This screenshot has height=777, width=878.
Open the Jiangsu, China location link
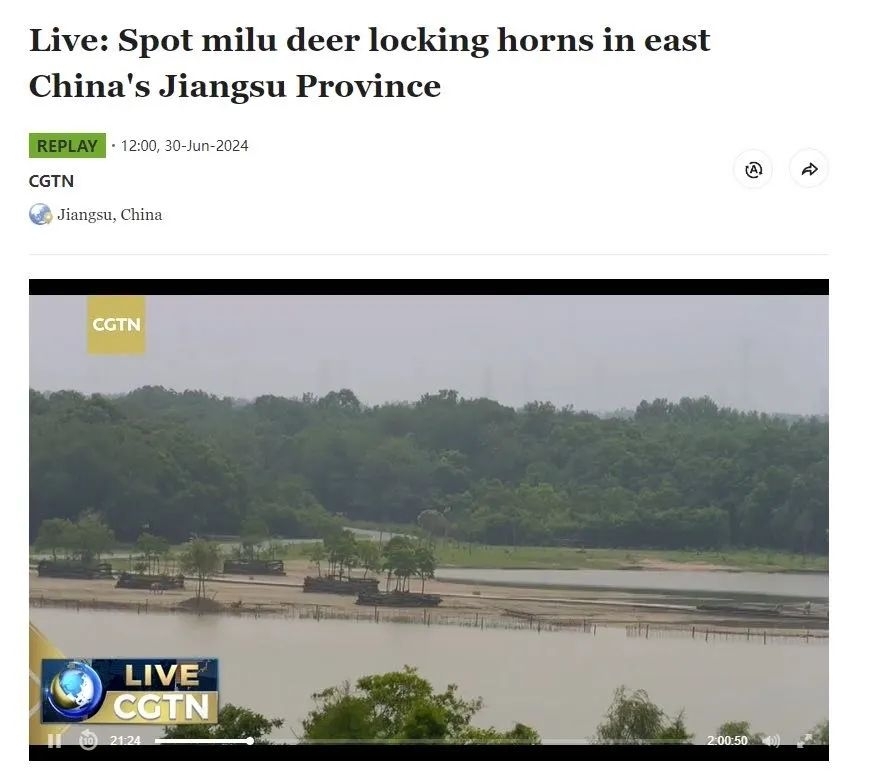coord(110,215)
